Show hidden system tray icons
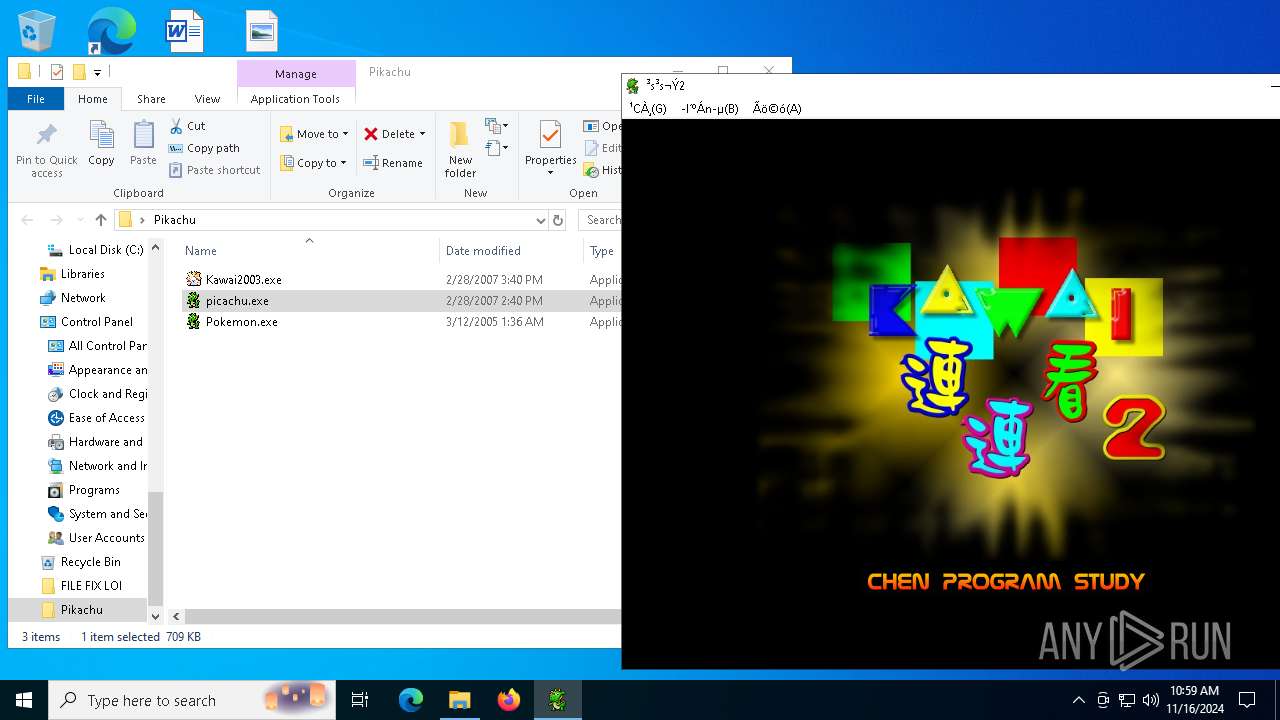1280x720 pixels. (x=1078, y=700)
